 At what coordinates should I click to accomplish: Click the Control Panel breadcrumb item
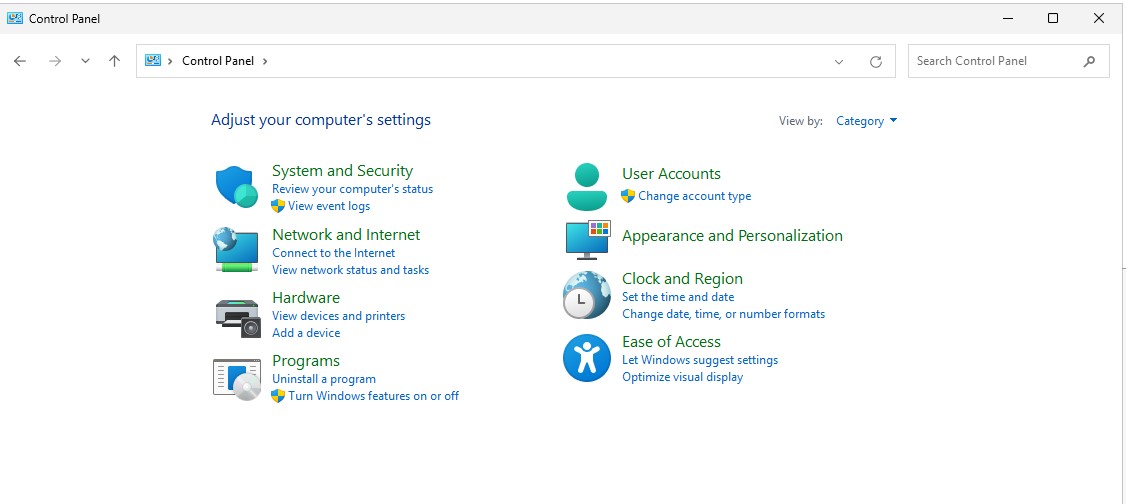click(217, 61)
